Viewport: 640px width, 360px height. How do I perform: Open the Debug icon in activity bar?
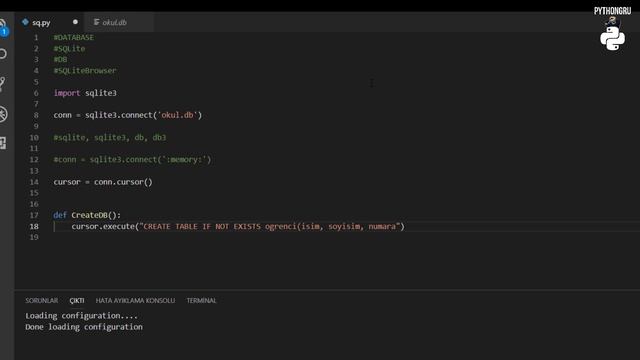click(x=3, y=114)
